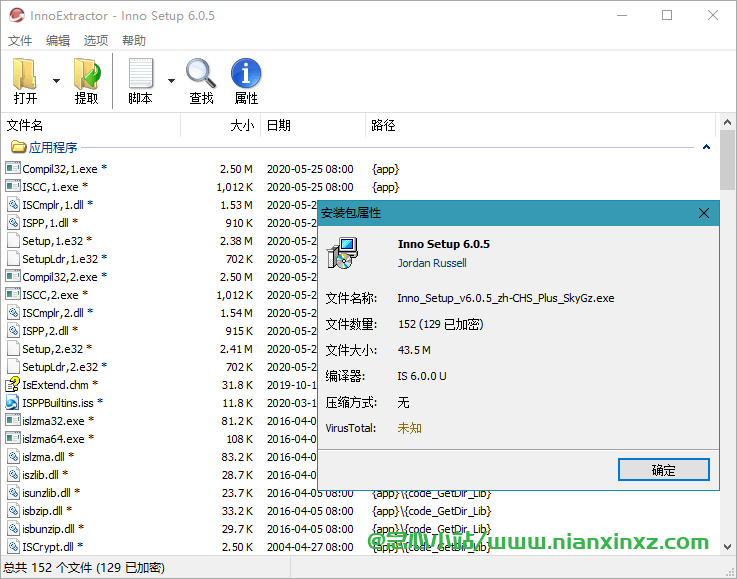Click the vertical scrollbar thumb
Viewport: 737px width, 579px height.
click(x=727, y=160)
